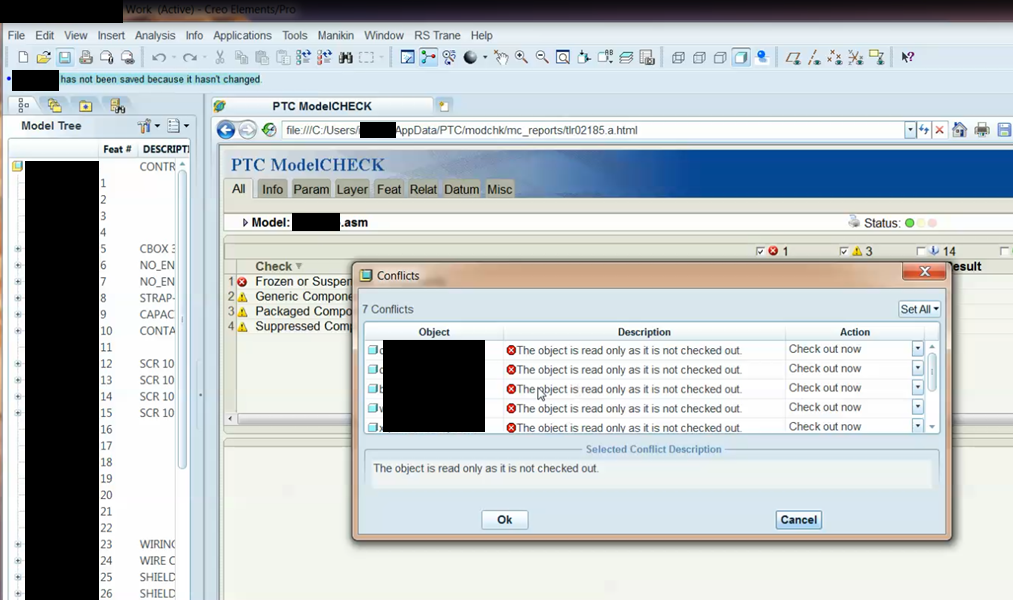Toggle datum planes display icon
This screenshot has height=600, width=1013.
(x=793, y=57)
